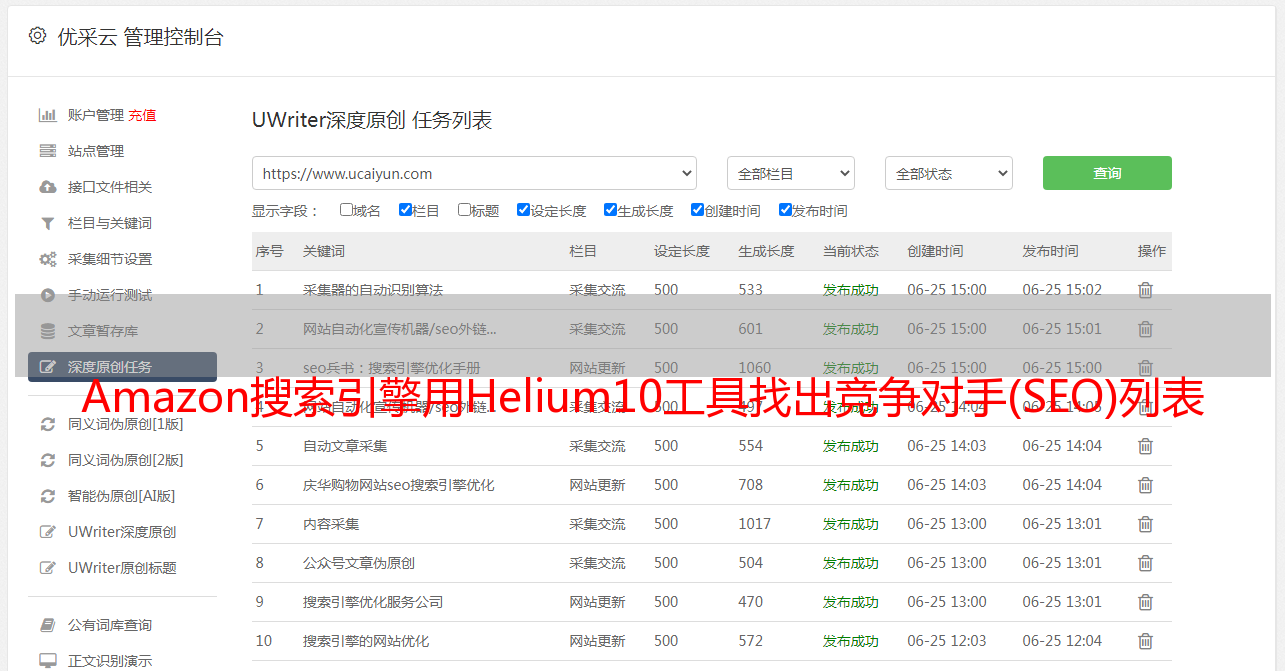
Task: Click the server icon for 站点管理
Action: pos(47,151)
